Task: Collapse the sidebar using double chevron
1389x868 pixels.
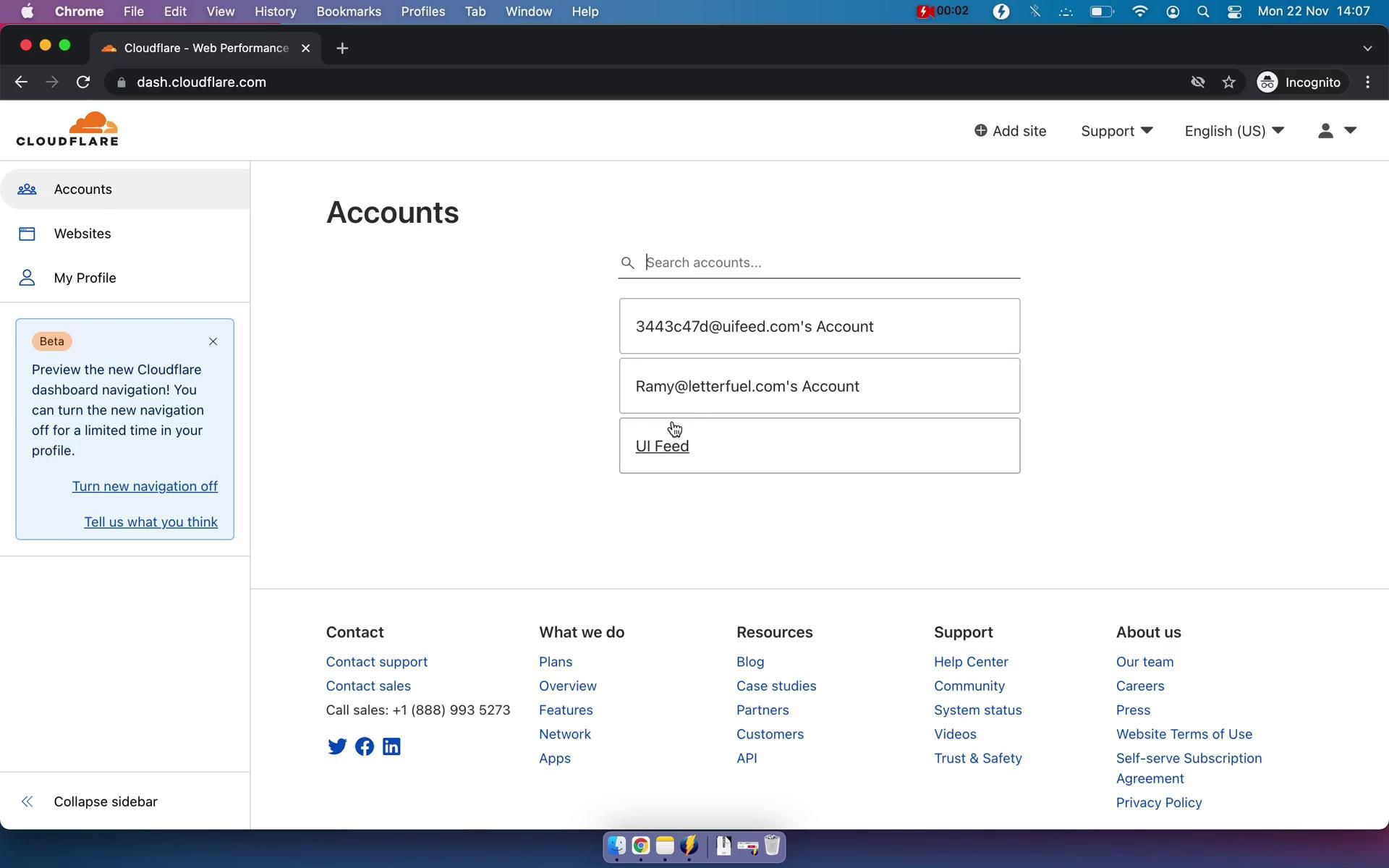Action: (x=27, y=801)
